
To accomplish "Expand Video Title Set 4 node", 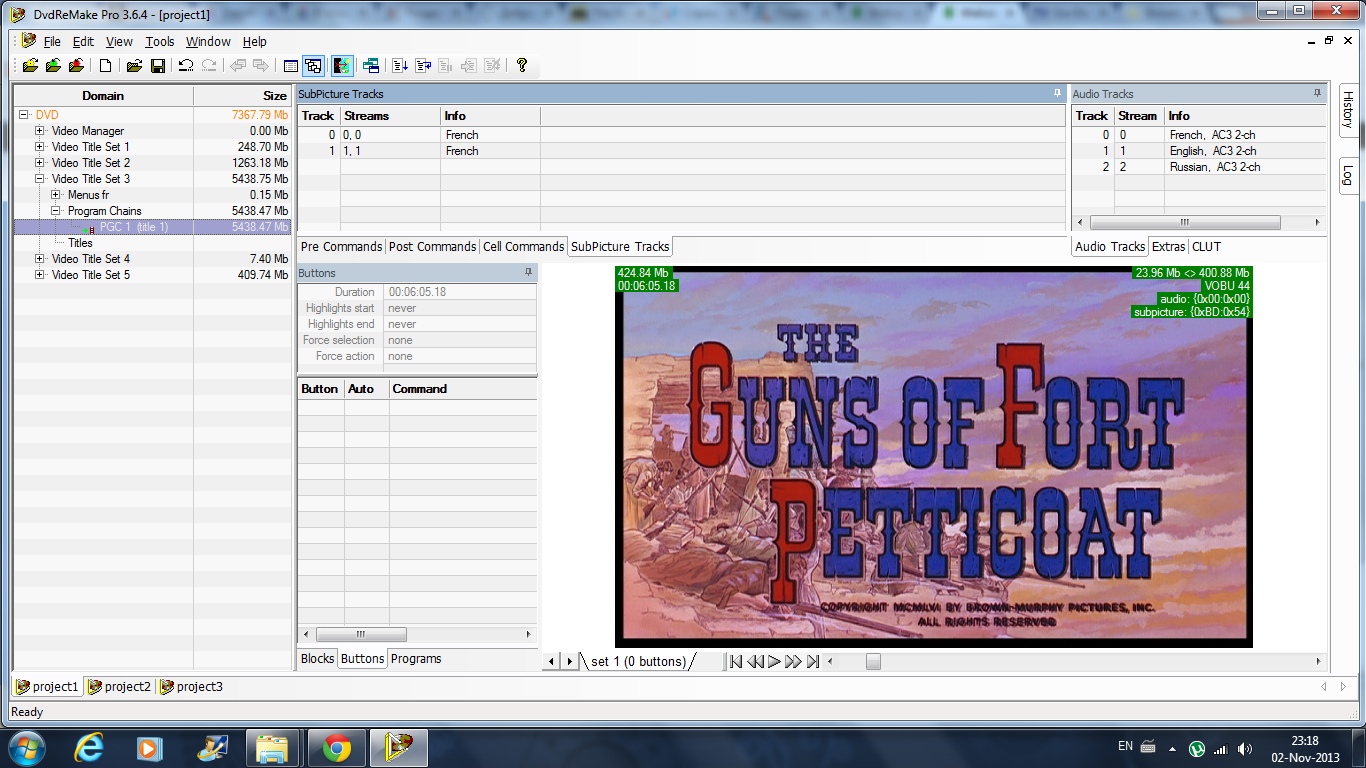I will tap(40, 259).
